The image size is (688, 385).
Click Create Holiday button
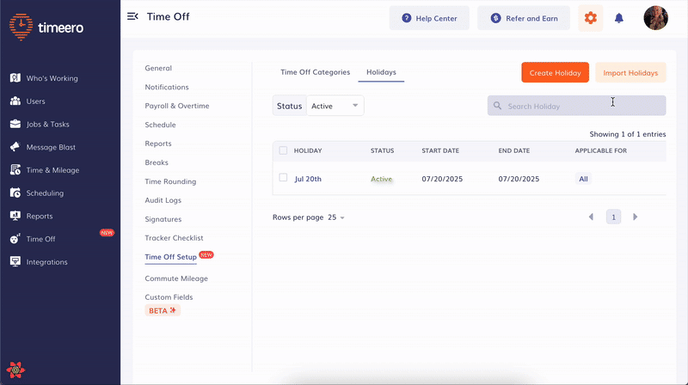[555, 72]
